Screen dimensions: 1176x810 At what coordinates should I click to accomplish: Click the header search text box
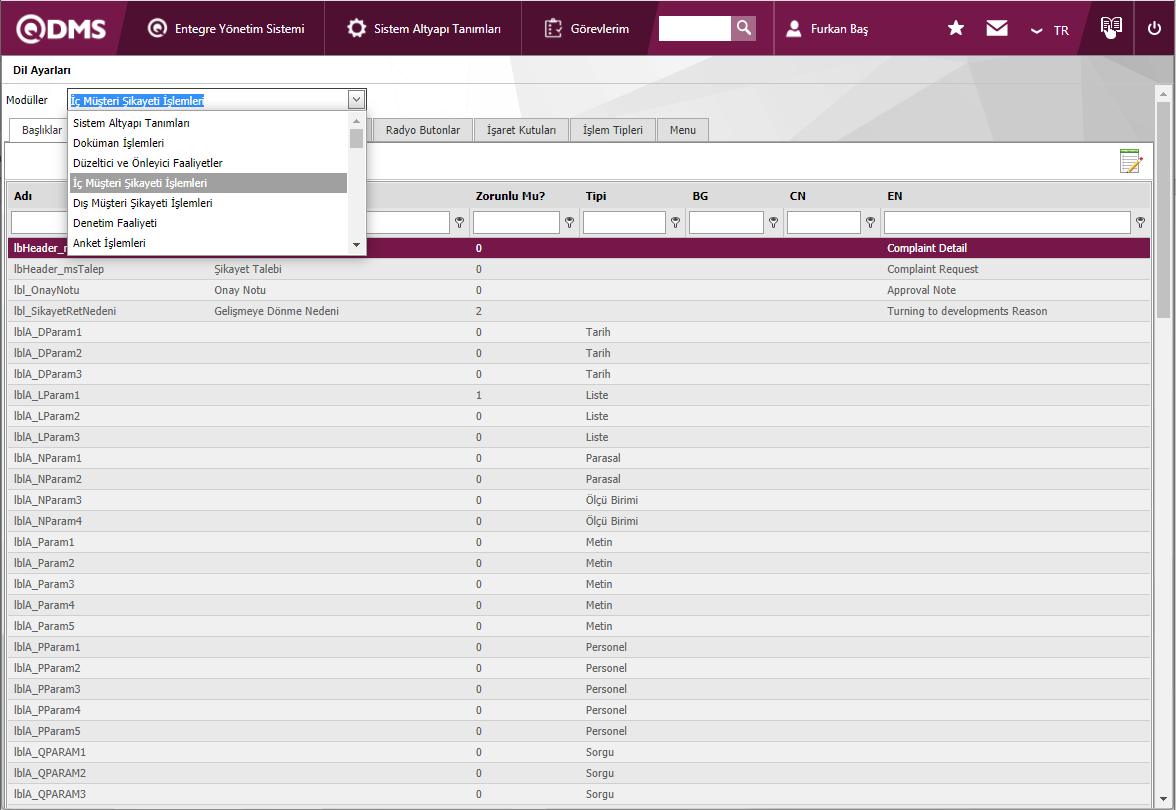coord(695,28)
